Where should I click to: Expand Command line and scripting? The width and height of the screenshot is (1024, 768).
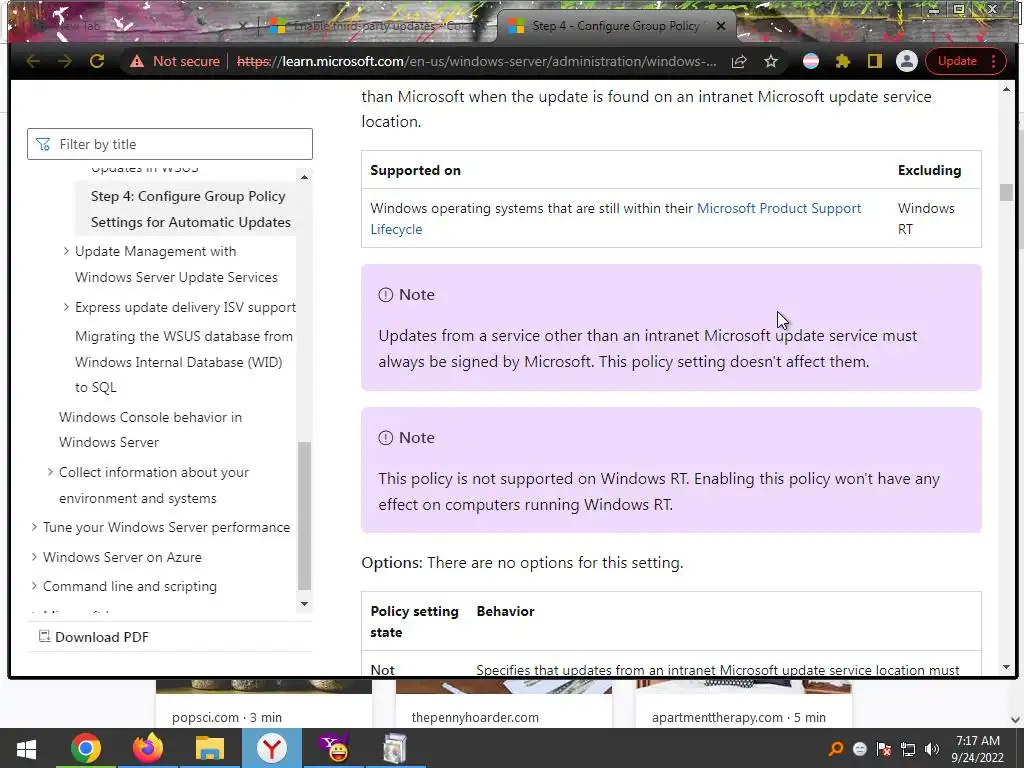point(34,586)
